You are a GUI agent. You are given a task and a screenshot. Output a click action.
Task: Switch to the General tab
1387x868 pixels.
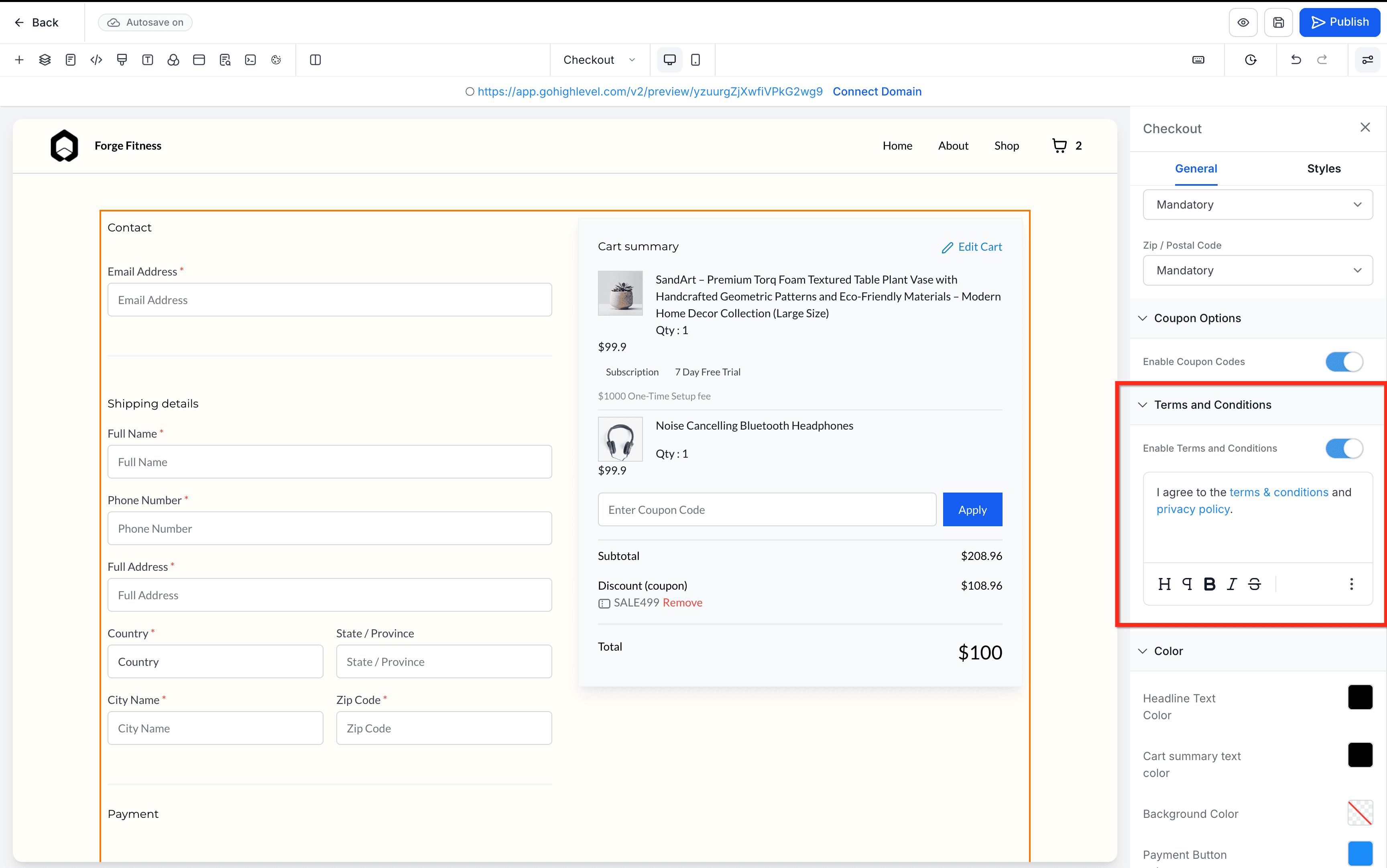(x=1196, y=169)
